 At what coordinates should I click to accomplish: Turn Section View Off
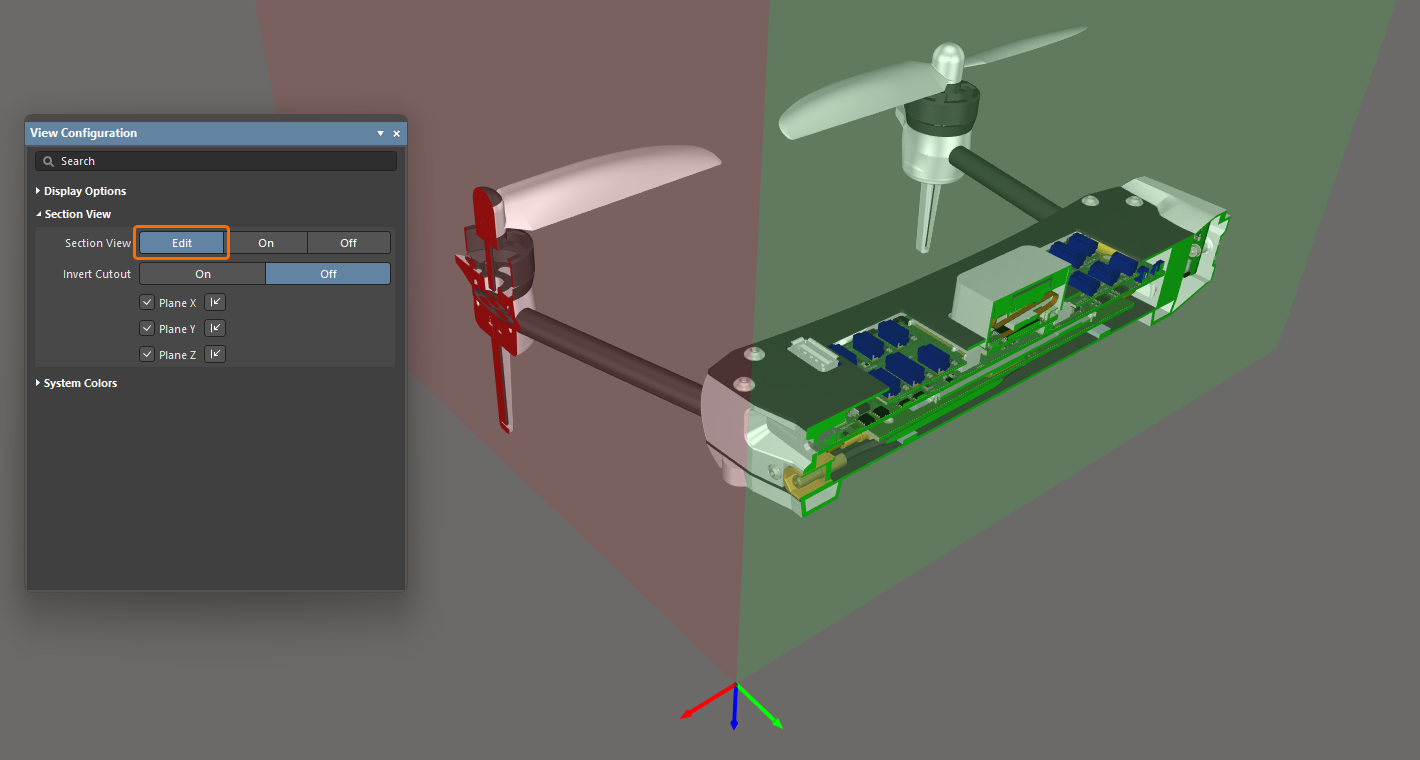coord(348,243)
